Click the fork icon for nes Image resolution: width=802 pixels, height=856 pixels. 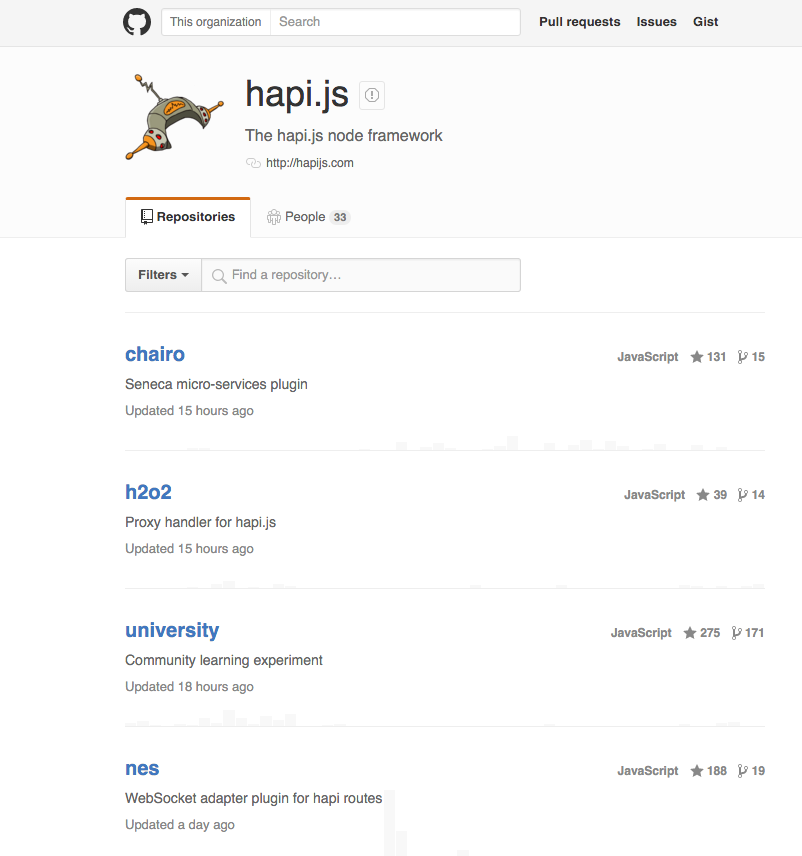tap(742, 771)
